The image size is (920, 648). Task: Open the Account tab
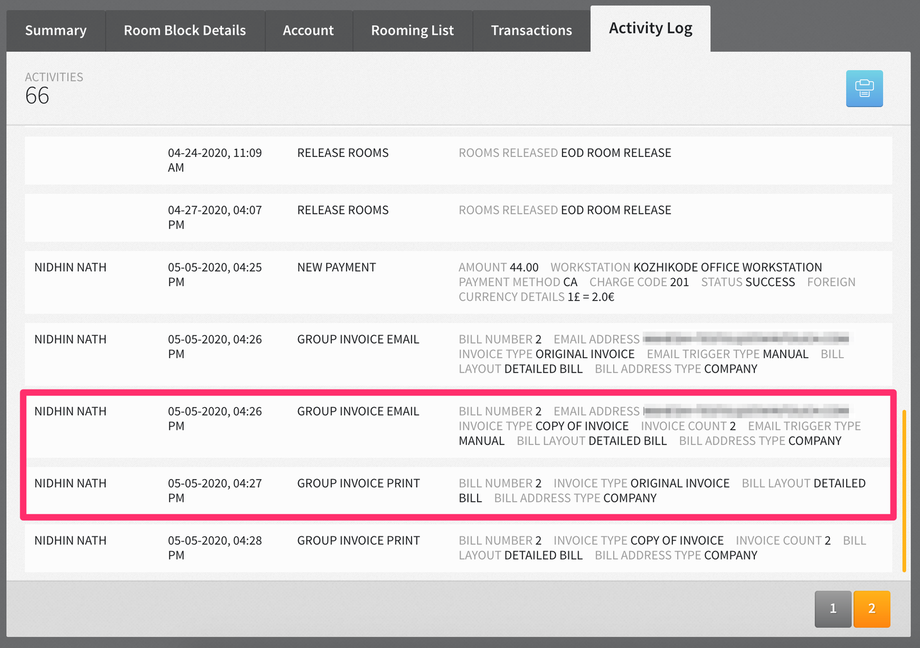308,31
